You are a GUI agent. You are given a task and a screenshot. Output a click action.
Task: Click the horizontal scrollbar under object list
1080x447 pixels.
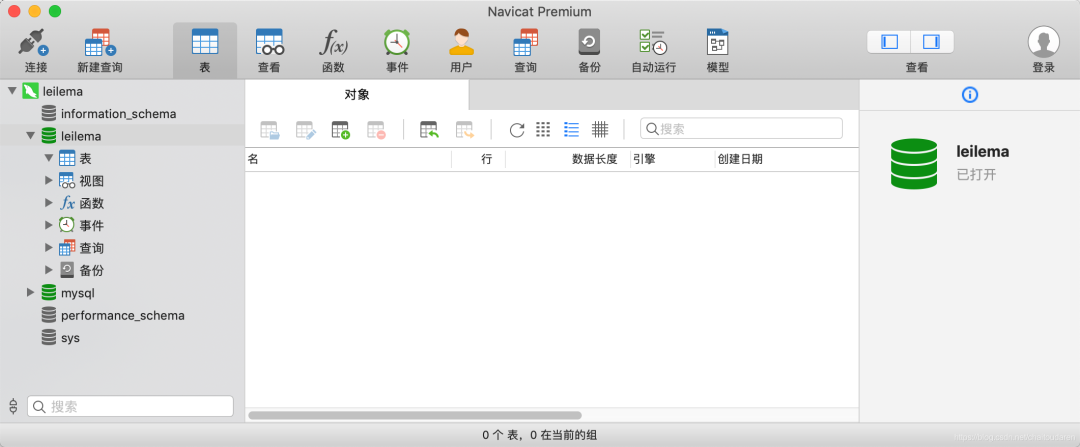(415, 415)
